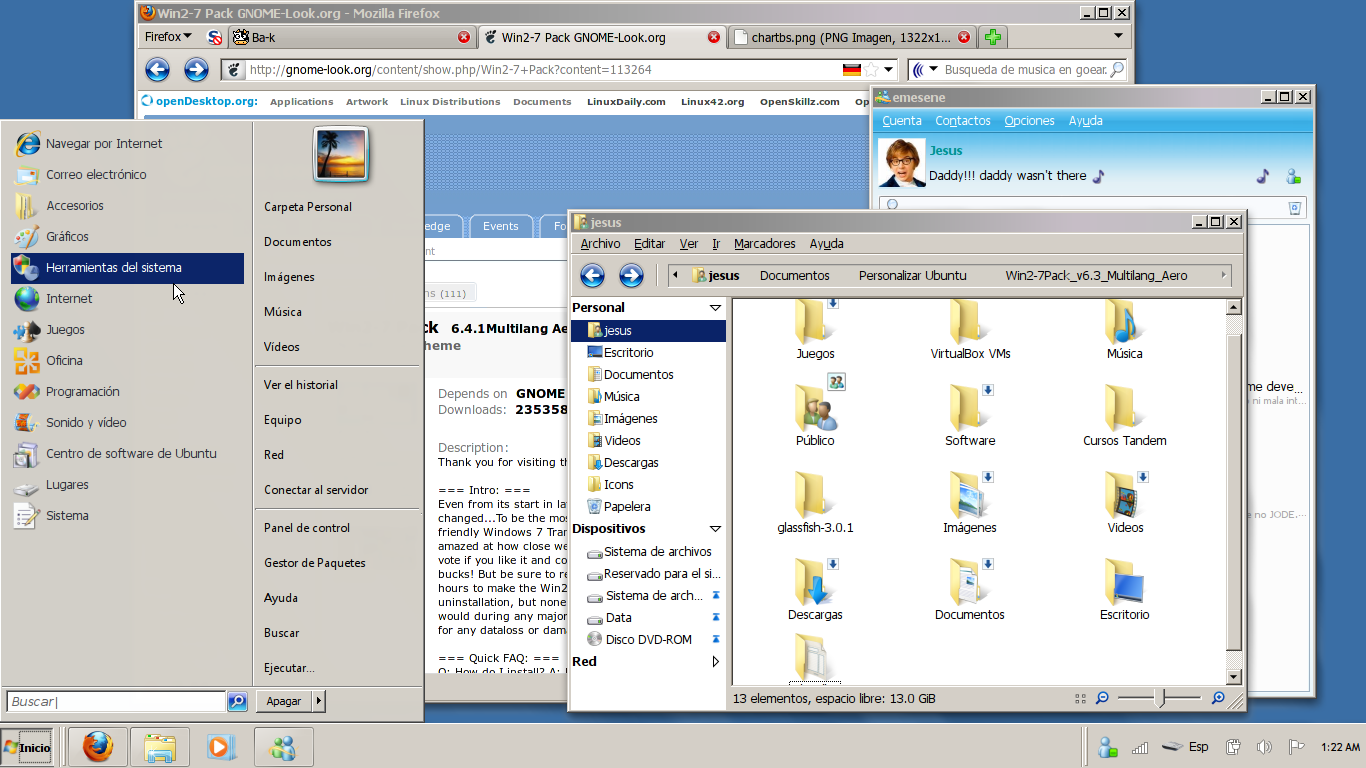Click Documentos path bar button
Viewport: 1366px width, 768px height.
pos(795,276)
